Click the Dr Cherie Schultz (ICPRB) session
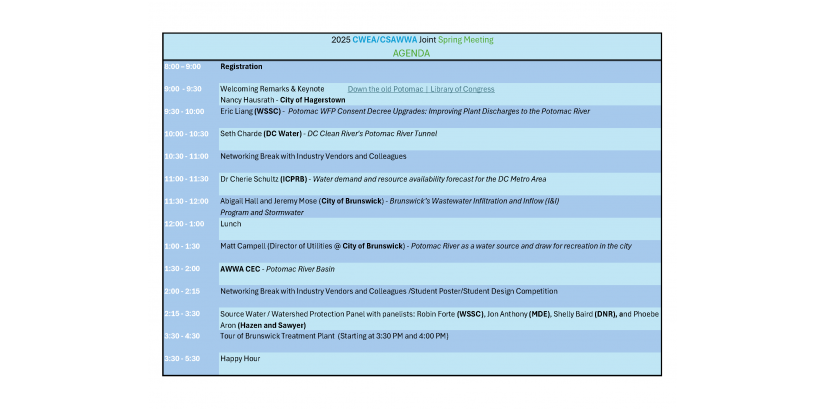This screenshot has height=409, width=826. 383,179
